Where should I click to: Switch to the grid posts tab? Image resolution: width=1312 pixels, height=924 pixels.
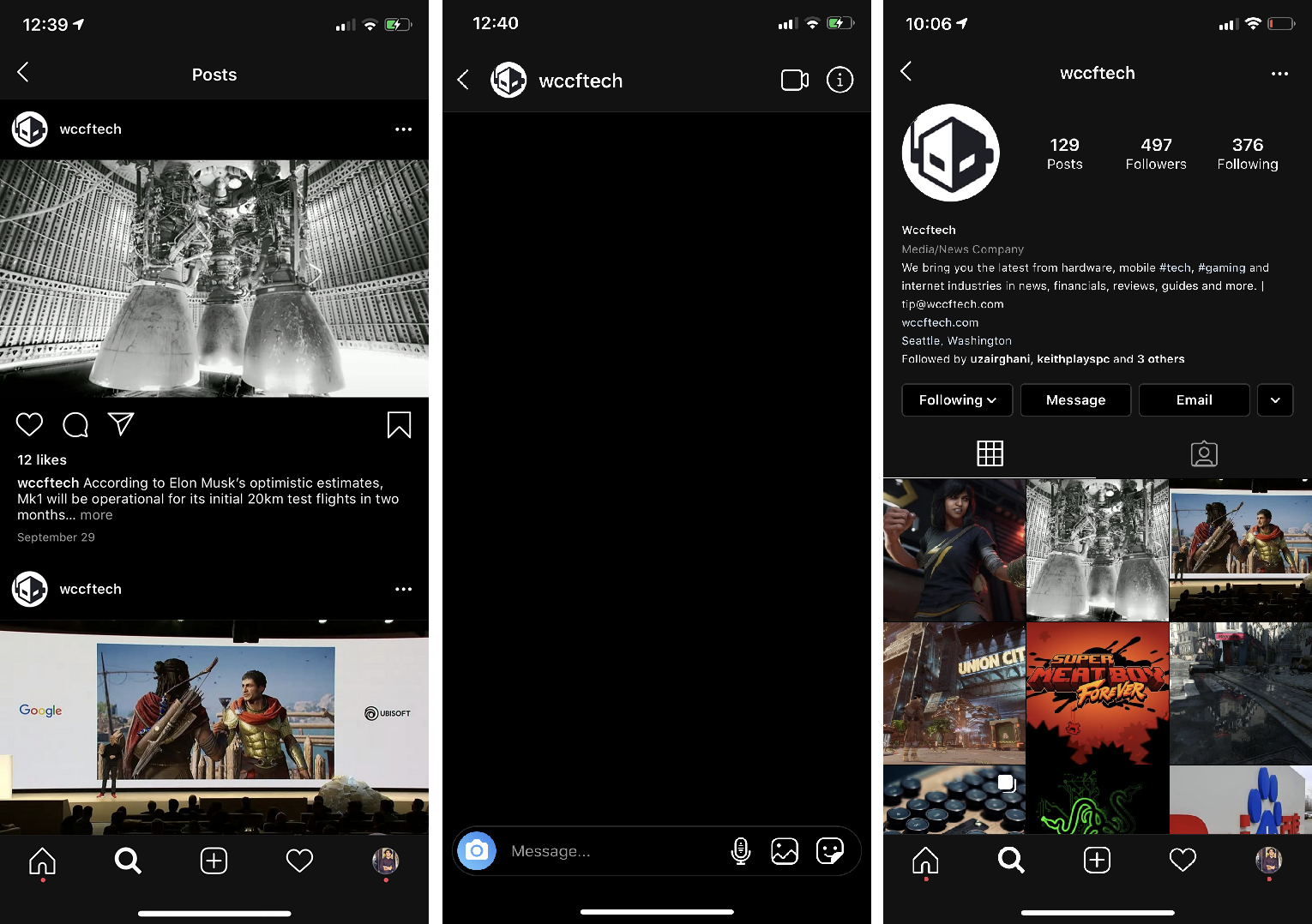coord(990,453)
